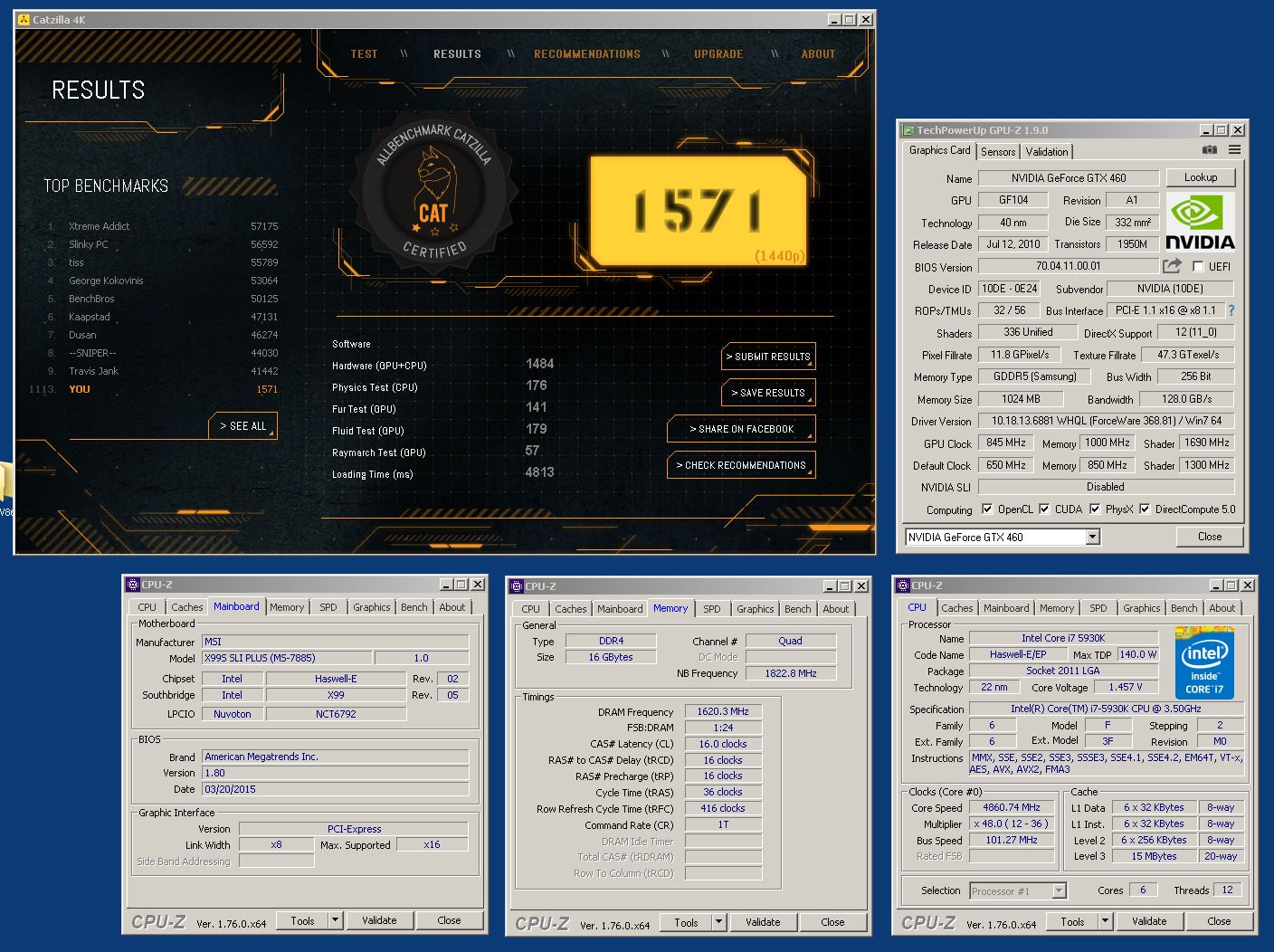
Task: Click CHECK RECOMMENDATIONS button
Action: tap(741, 465)
